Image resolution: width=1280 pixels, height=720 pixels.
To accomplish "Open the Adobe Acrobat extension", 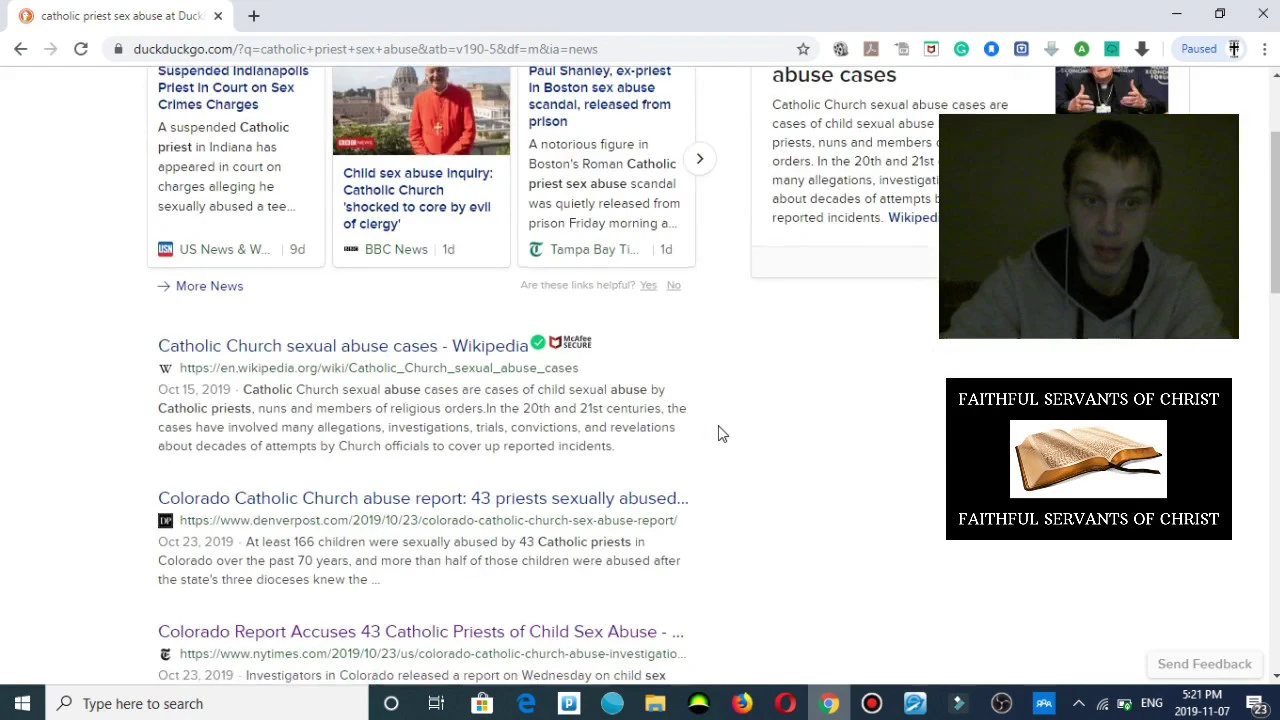I will (x=871, y=49).
